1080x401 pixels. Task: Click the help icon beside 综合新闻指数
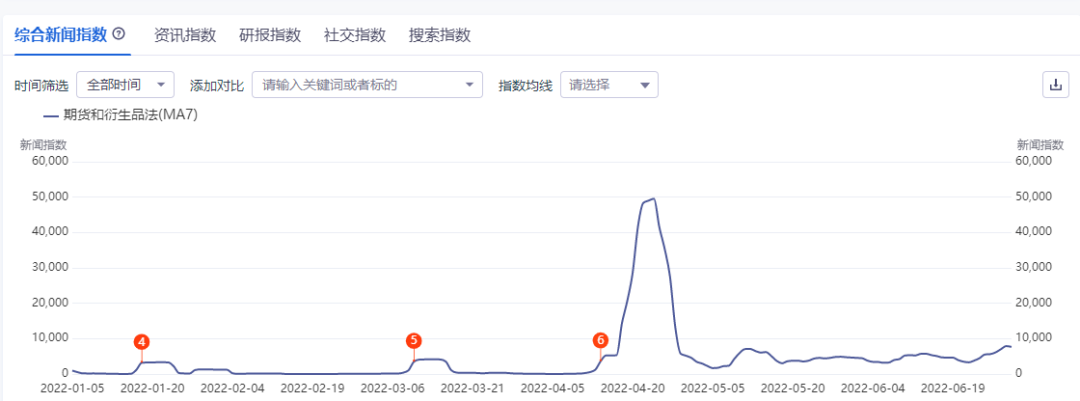click(119, 34)
